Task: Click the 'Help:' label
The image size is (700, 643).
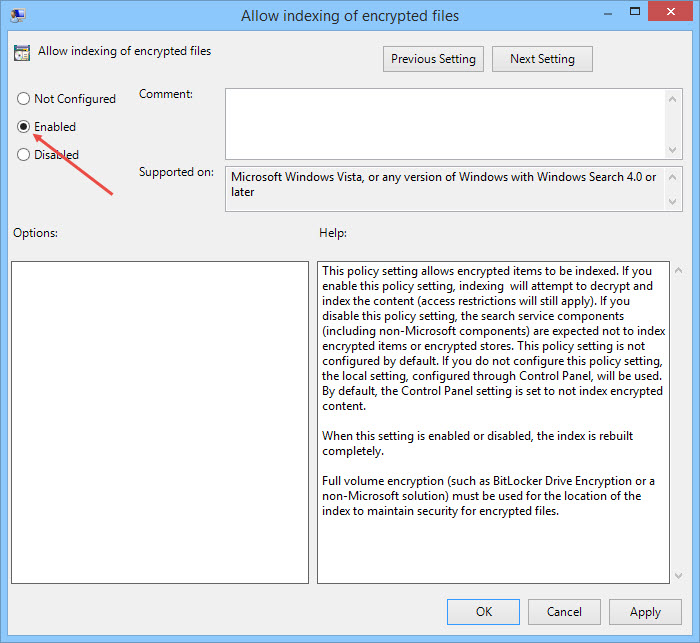Action: (333, 233)
